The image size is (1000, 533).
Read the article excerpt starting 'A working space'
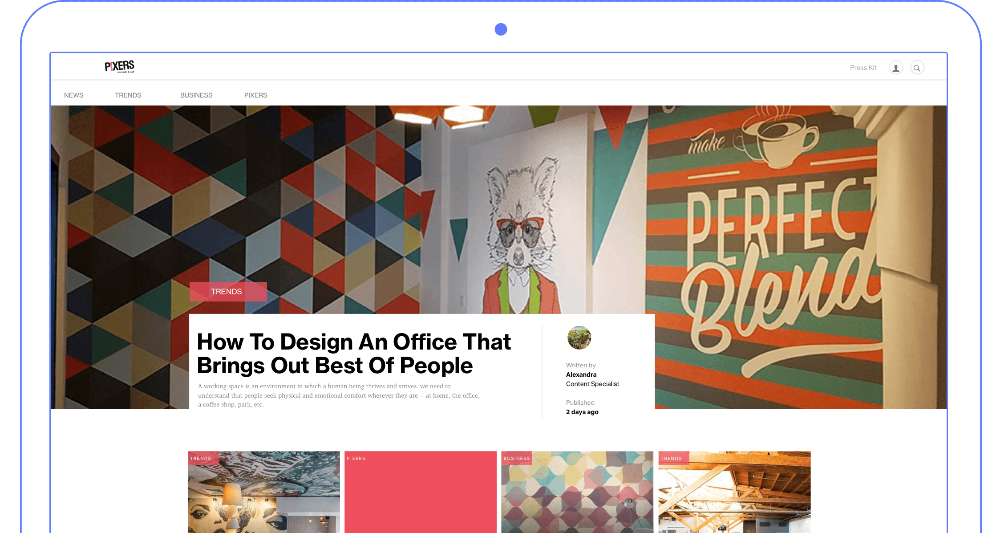click(x=338, y=395)
